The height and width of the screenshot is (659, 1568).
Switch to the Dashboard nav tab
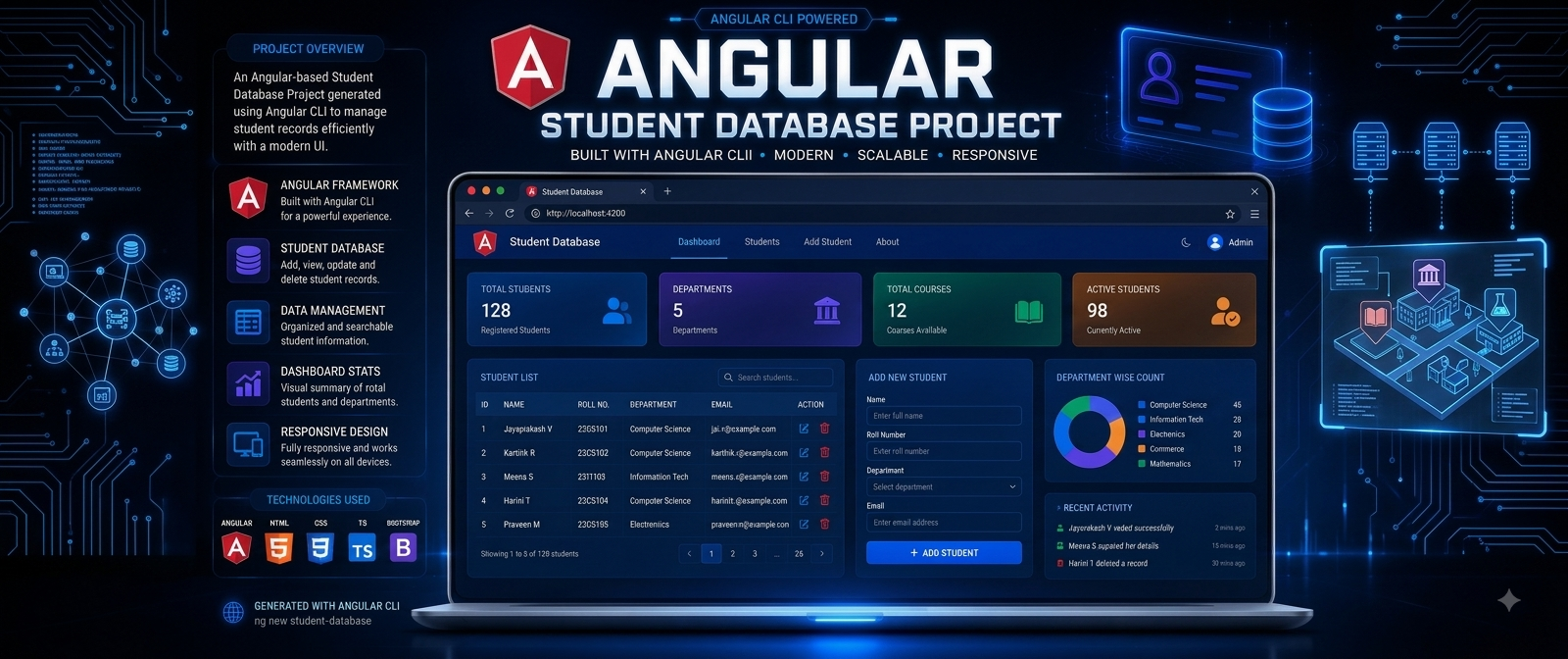(x=699, y=242)
